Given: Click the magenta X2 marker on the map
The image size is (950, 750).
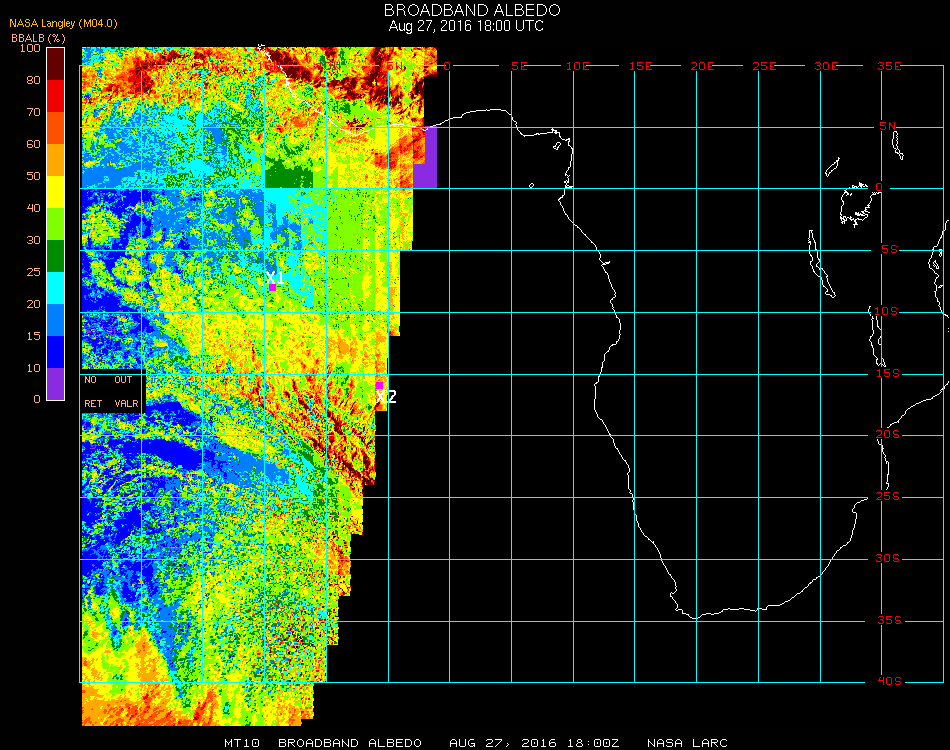Looking at the screenshot, I should (x=379, y=385).
